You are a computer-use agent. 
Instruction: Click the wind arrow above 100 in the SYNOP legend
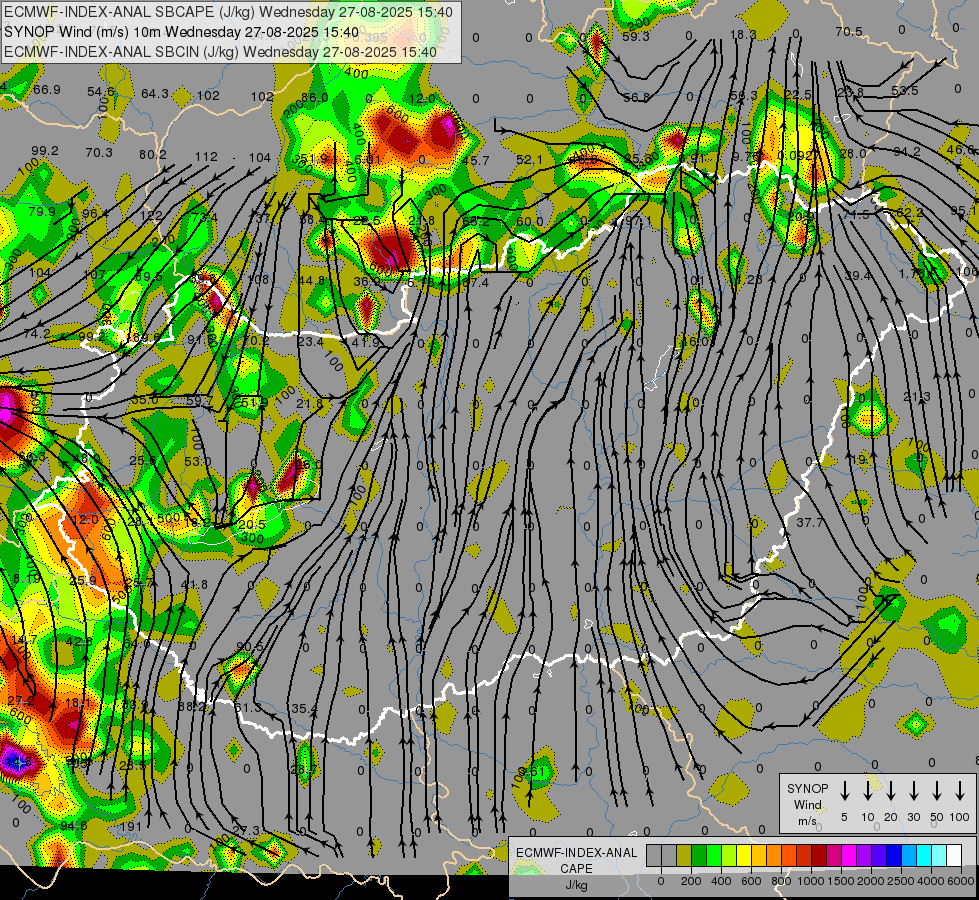[x=960, y=790]
